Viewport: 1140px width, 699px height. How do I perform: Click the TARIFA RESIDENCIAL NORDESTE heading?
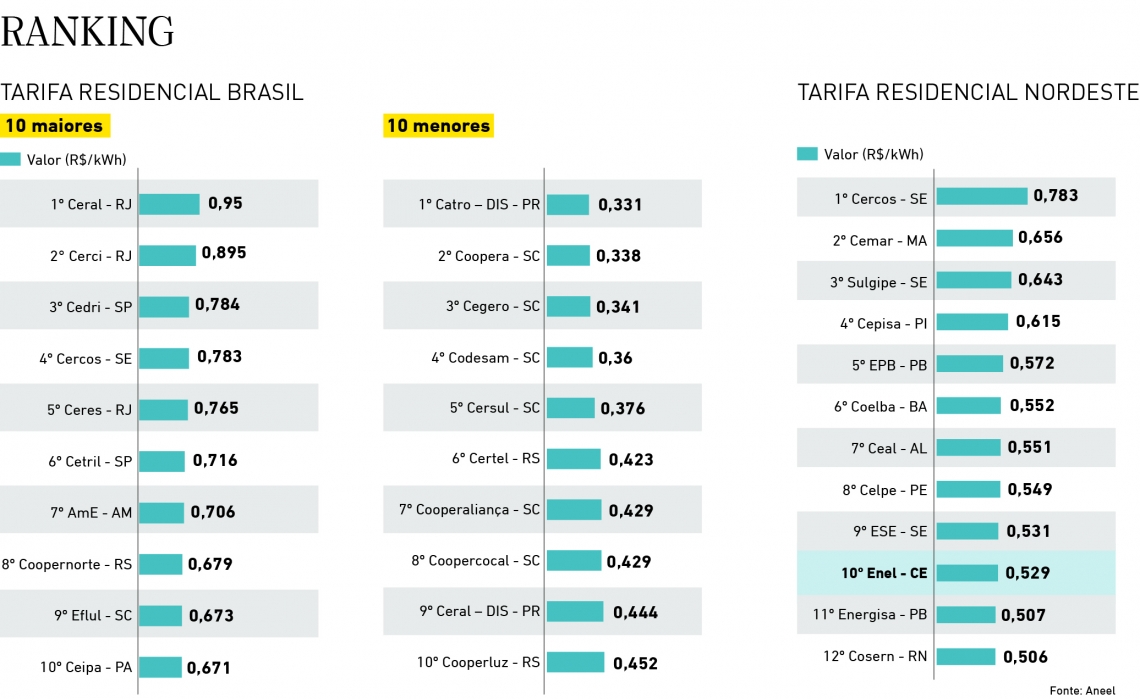pyautogui.click(x=967, y=93)
